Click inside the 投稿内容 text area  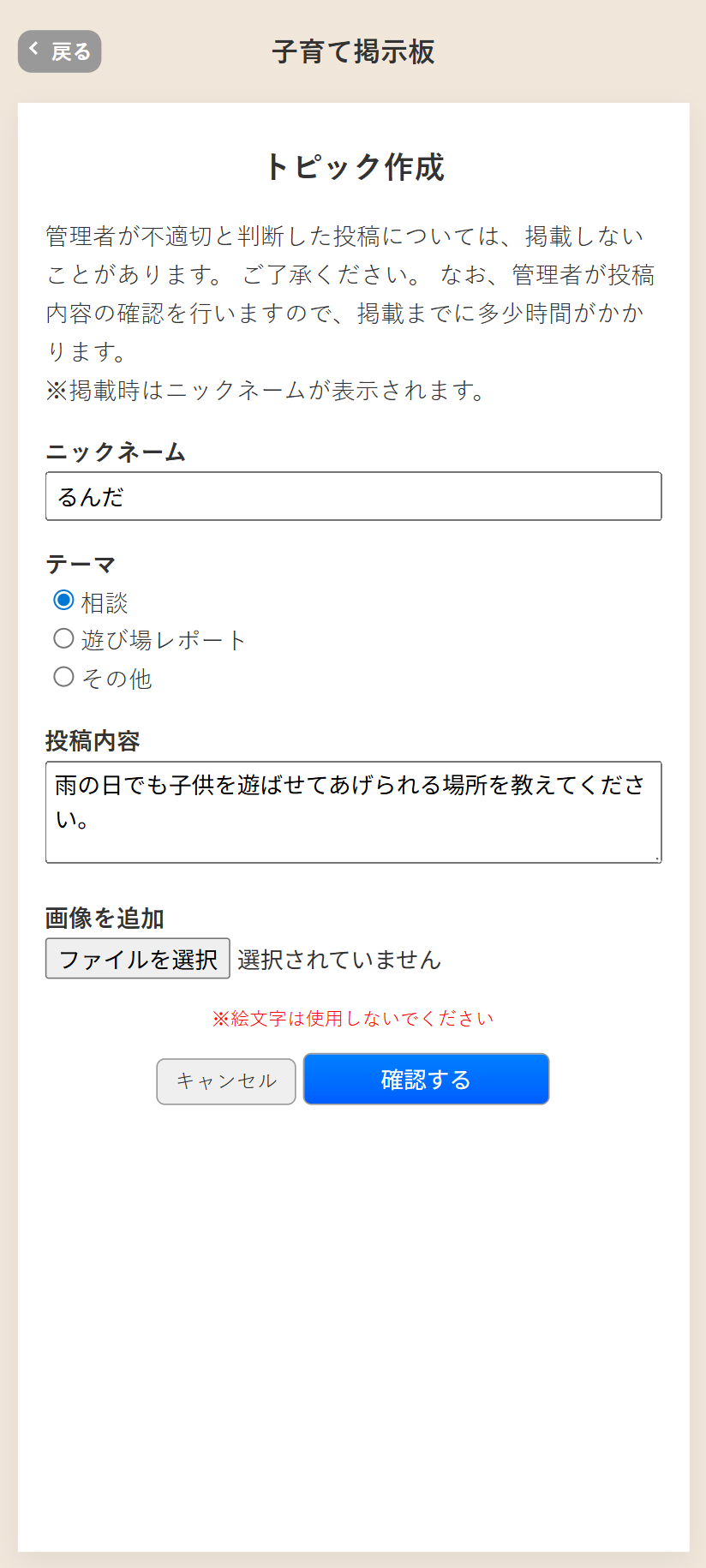coord(353,811)
